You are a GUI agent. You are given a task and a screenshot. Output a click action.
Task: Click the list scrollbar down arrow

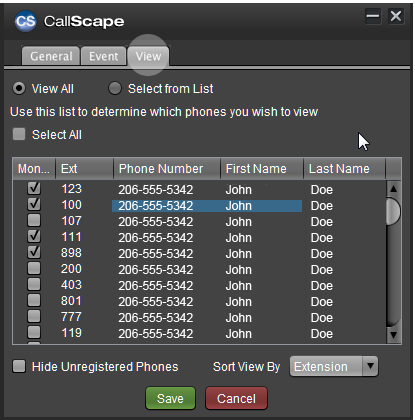394,335
